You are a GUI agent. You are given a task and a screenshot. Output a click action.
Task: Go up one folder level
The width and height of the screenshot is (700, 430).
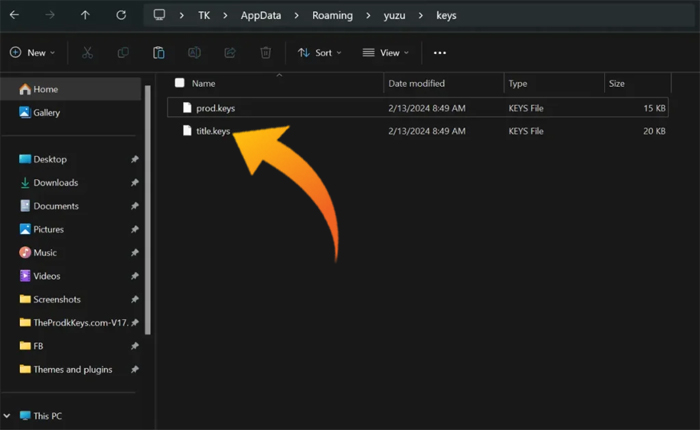pyautogui.click(x=85, y=16)
